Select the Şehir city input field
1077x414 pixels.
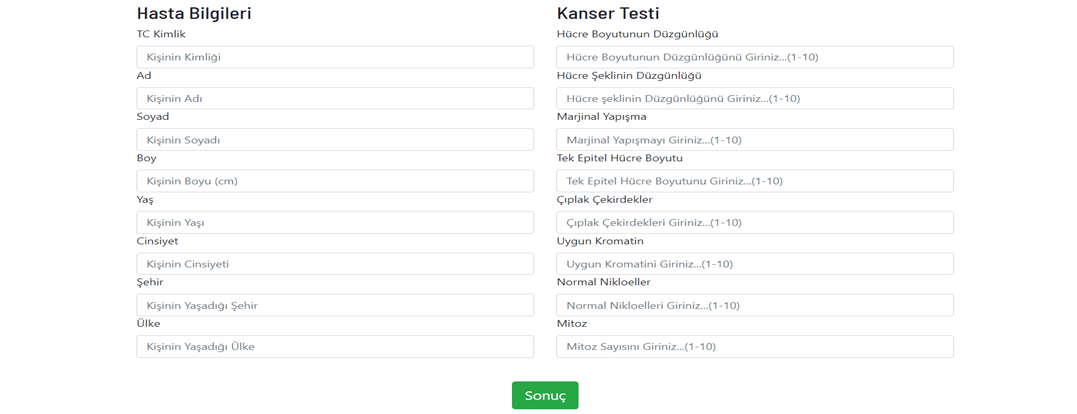pyautogui.click(x=334, y=305)
